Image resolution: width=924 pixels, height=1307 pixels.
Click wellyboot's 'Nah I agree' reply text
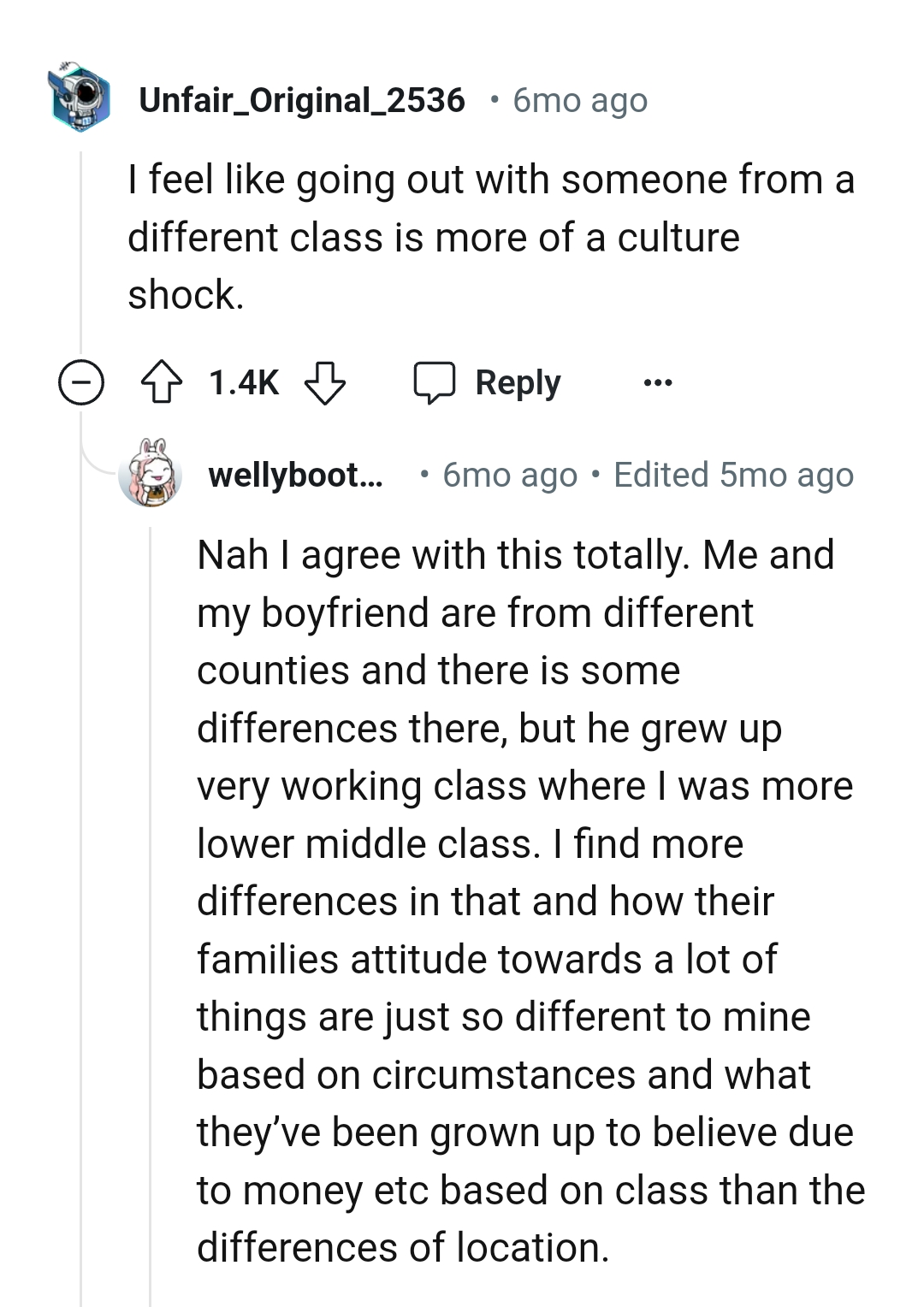tap(513, 900)
